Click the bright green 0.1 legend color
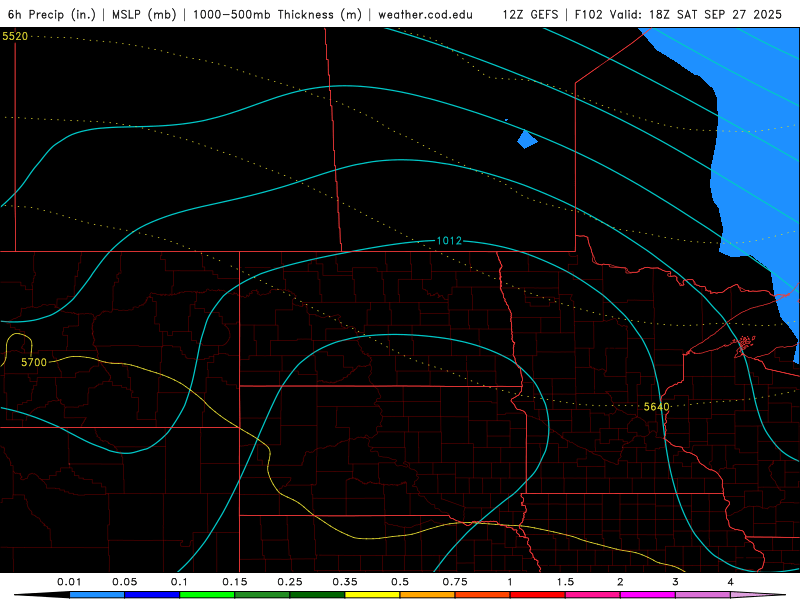The width and height of the screenshot is (800, 600). (207, 595)
